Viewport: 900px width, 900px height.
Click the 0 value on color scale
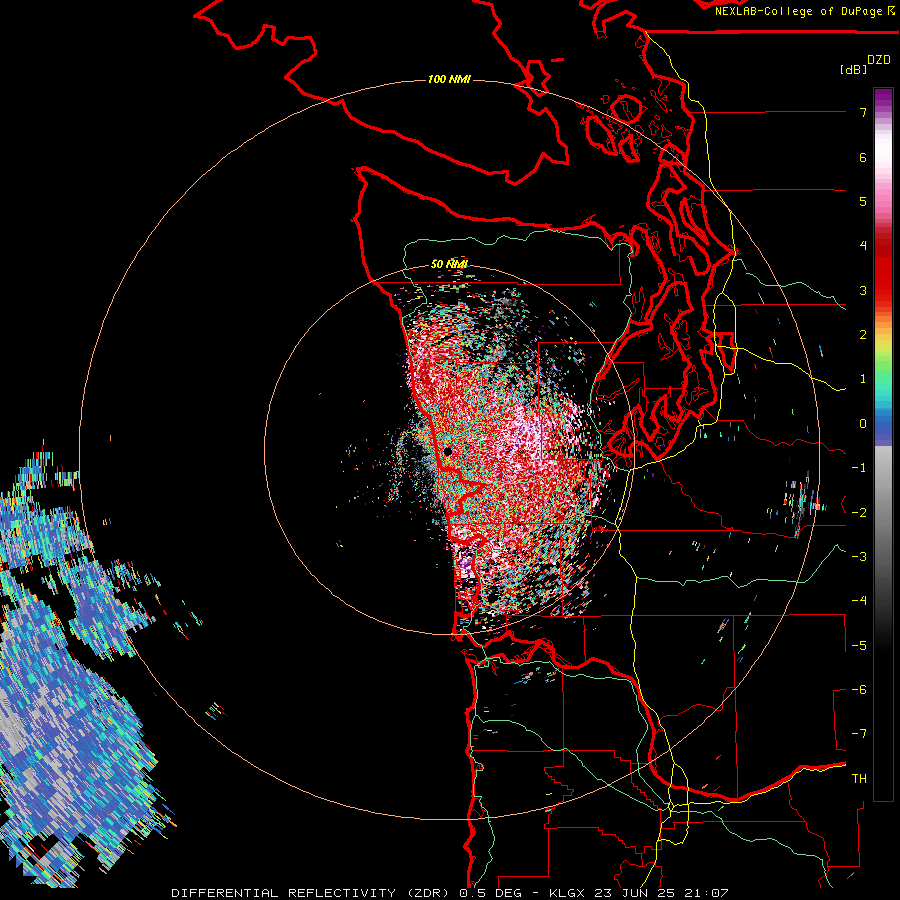(863, 424)
